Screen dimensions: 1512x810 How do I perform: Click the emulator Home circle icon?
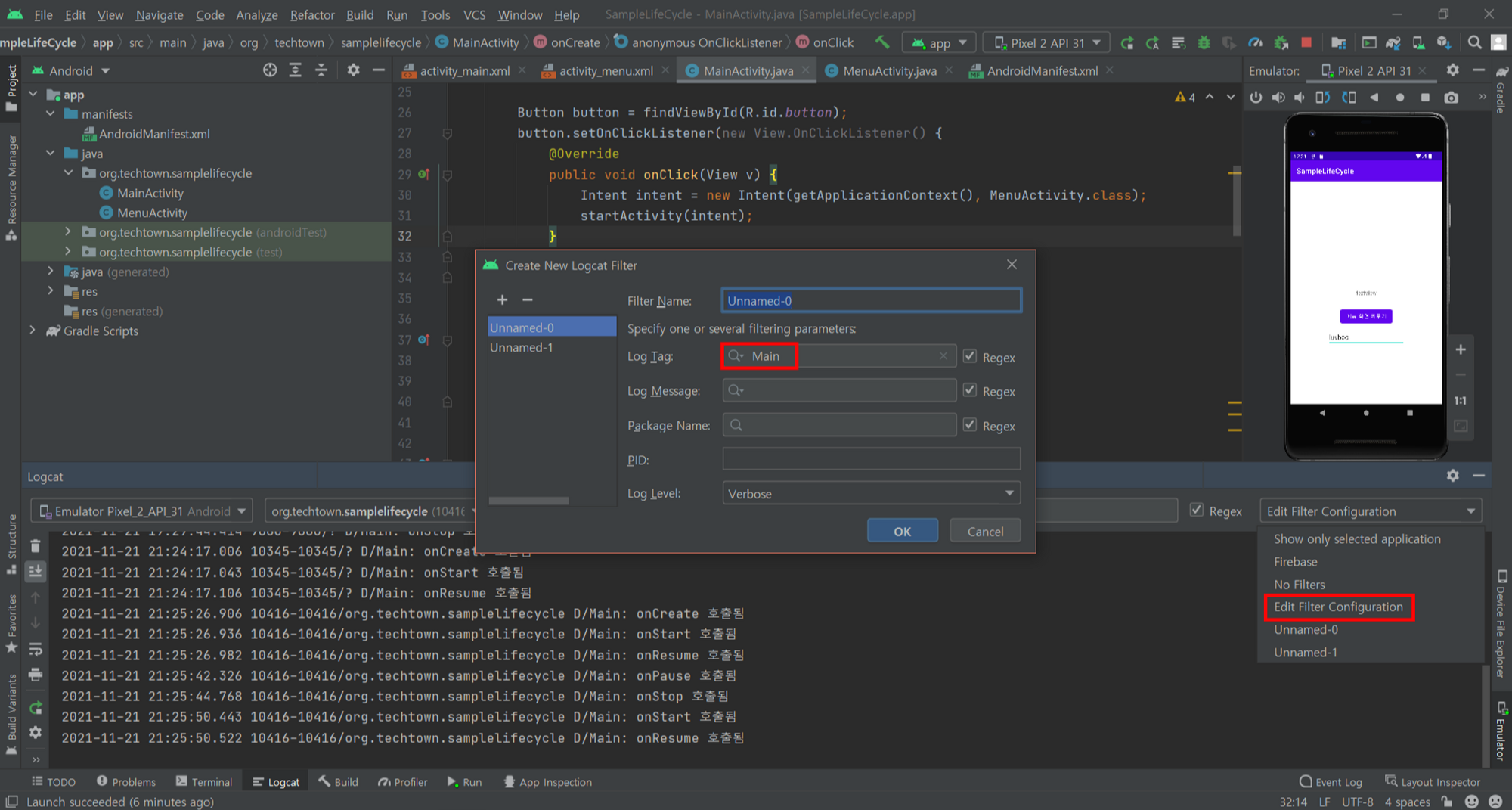(1400, 97)
